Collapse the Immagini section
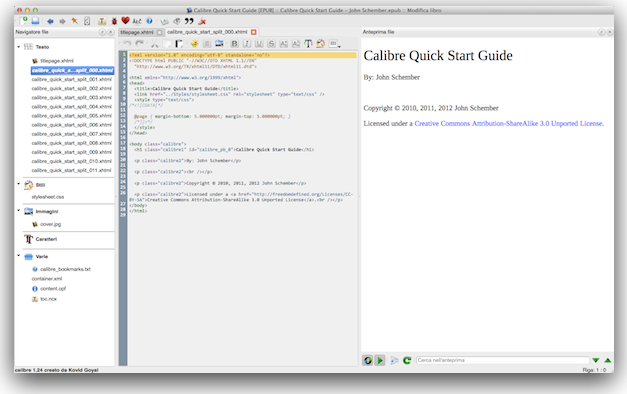Viewport: 627px width, 394px height. coord(18,210)
